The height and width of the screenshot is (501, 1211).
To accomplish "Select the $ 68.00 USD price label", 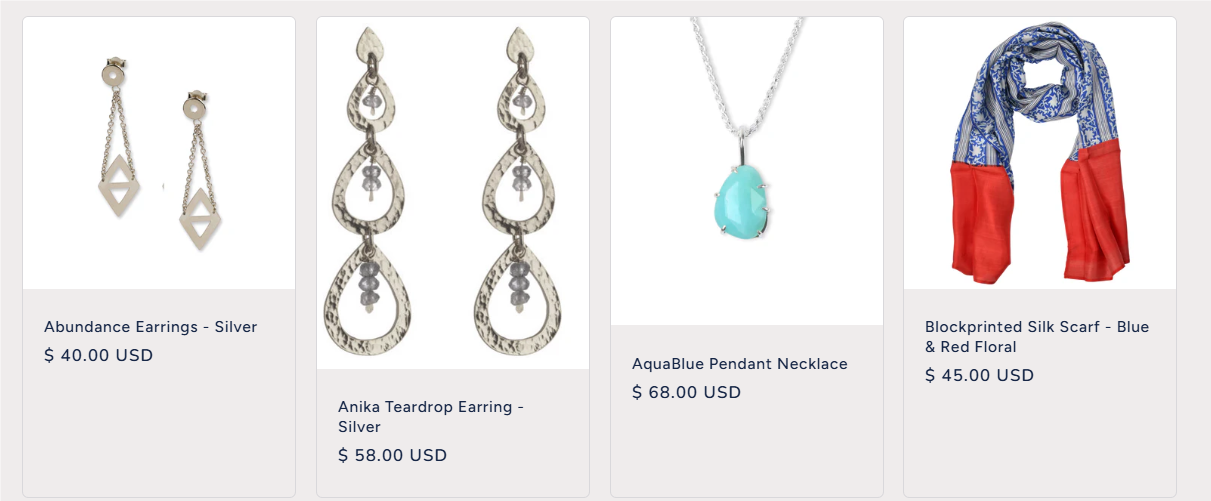I will (687, 392).
